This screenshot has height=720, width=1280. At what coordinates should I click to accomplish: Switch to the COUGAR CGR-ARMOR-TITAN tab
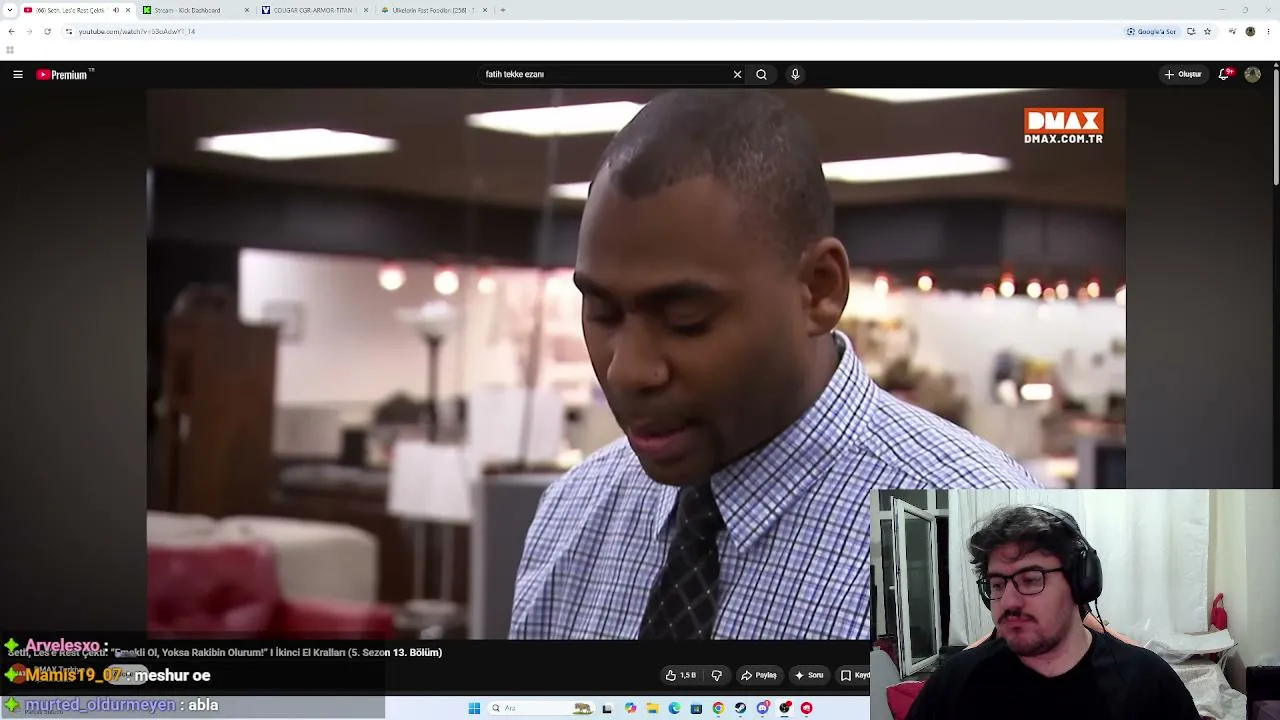[x=313, y=10]
